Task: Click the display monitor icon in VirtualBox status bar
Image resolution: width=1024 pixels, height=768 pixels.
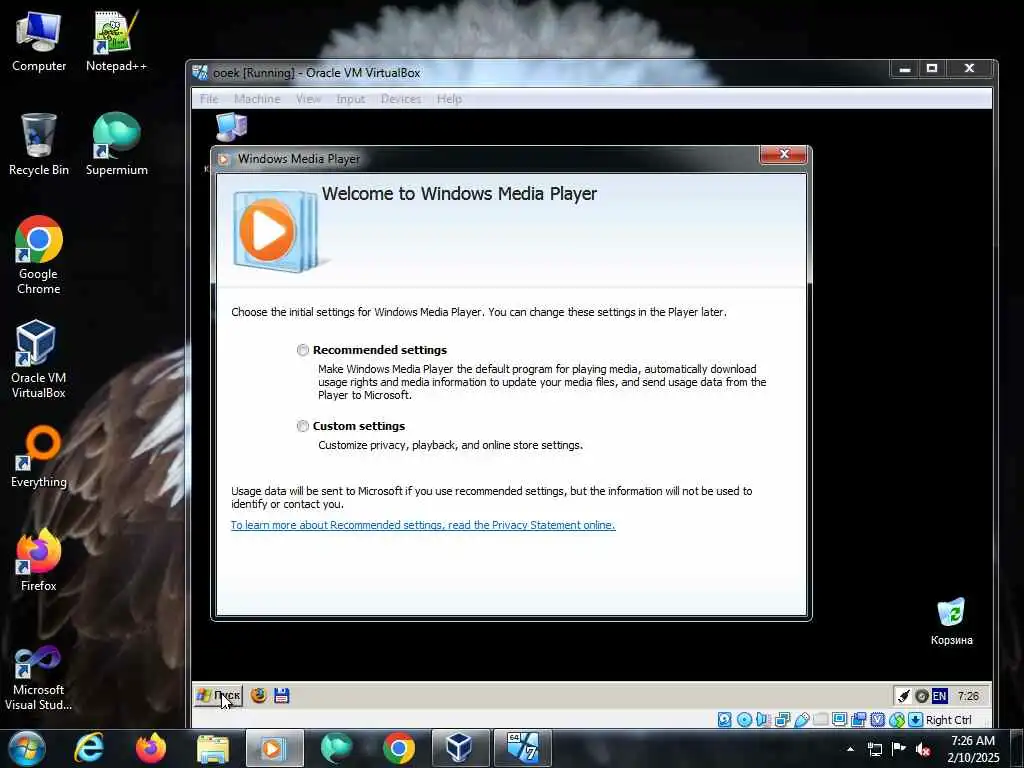Action: coord(840,720)
